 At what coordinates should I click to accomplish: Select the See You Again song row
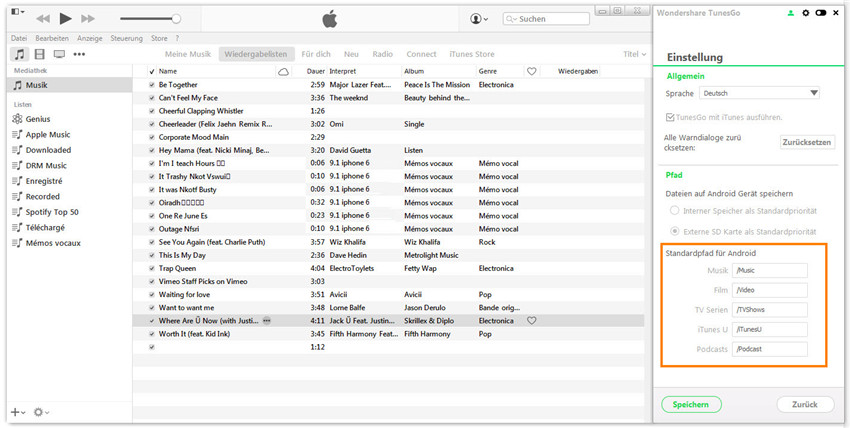388,242
